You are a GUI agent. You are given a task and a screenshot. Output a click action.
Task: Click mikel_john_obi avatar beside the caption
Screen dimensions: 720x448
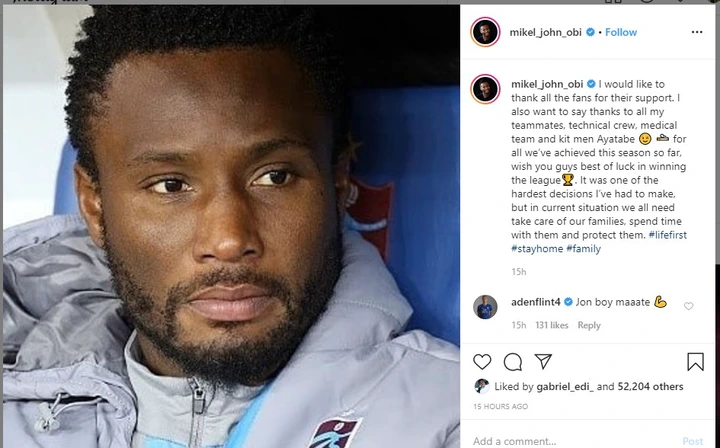click(x=485, y=89)
